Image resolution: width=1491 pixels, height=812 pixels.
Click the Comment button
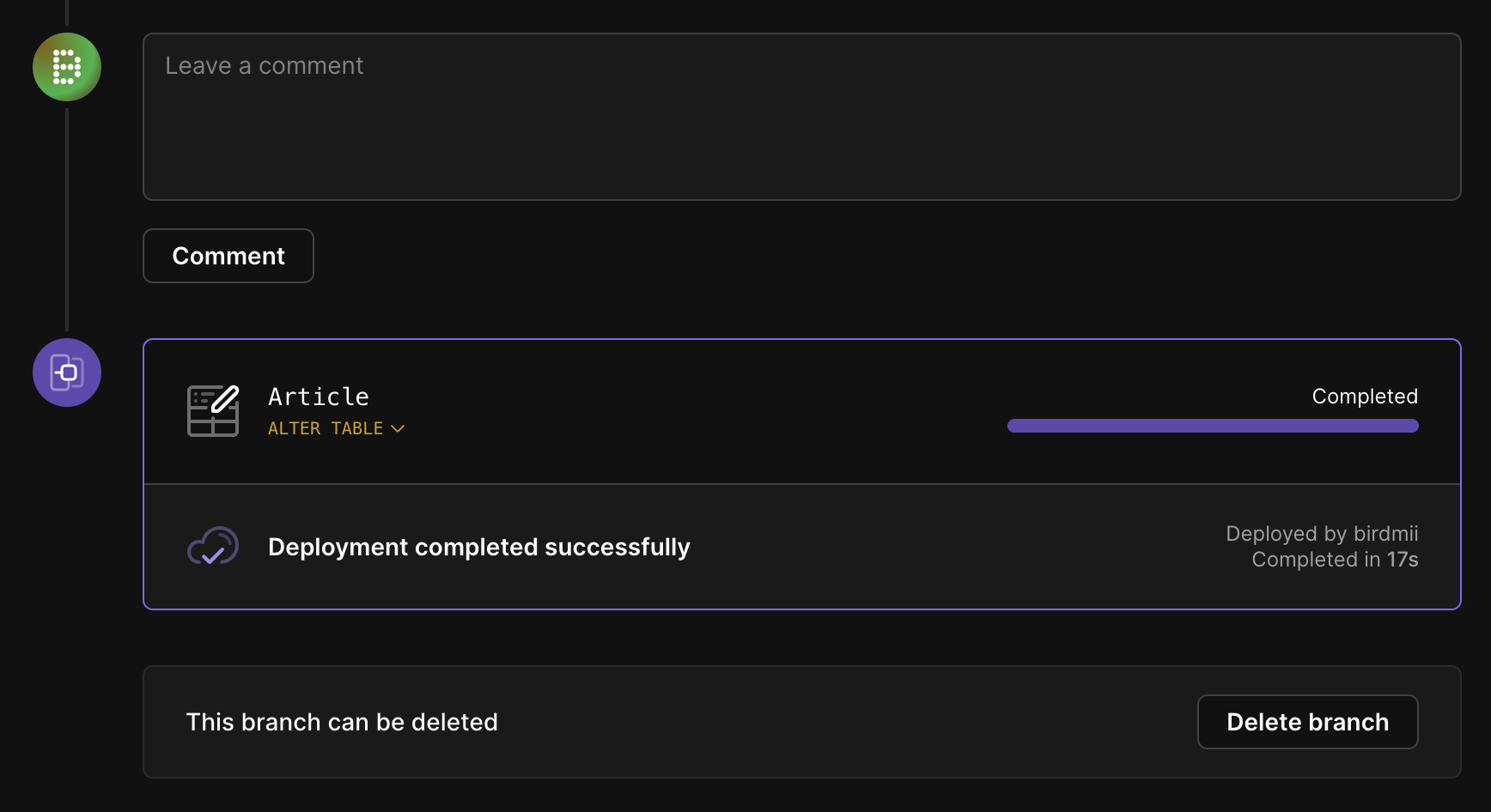pyautogui.click(x=228, y=256)
